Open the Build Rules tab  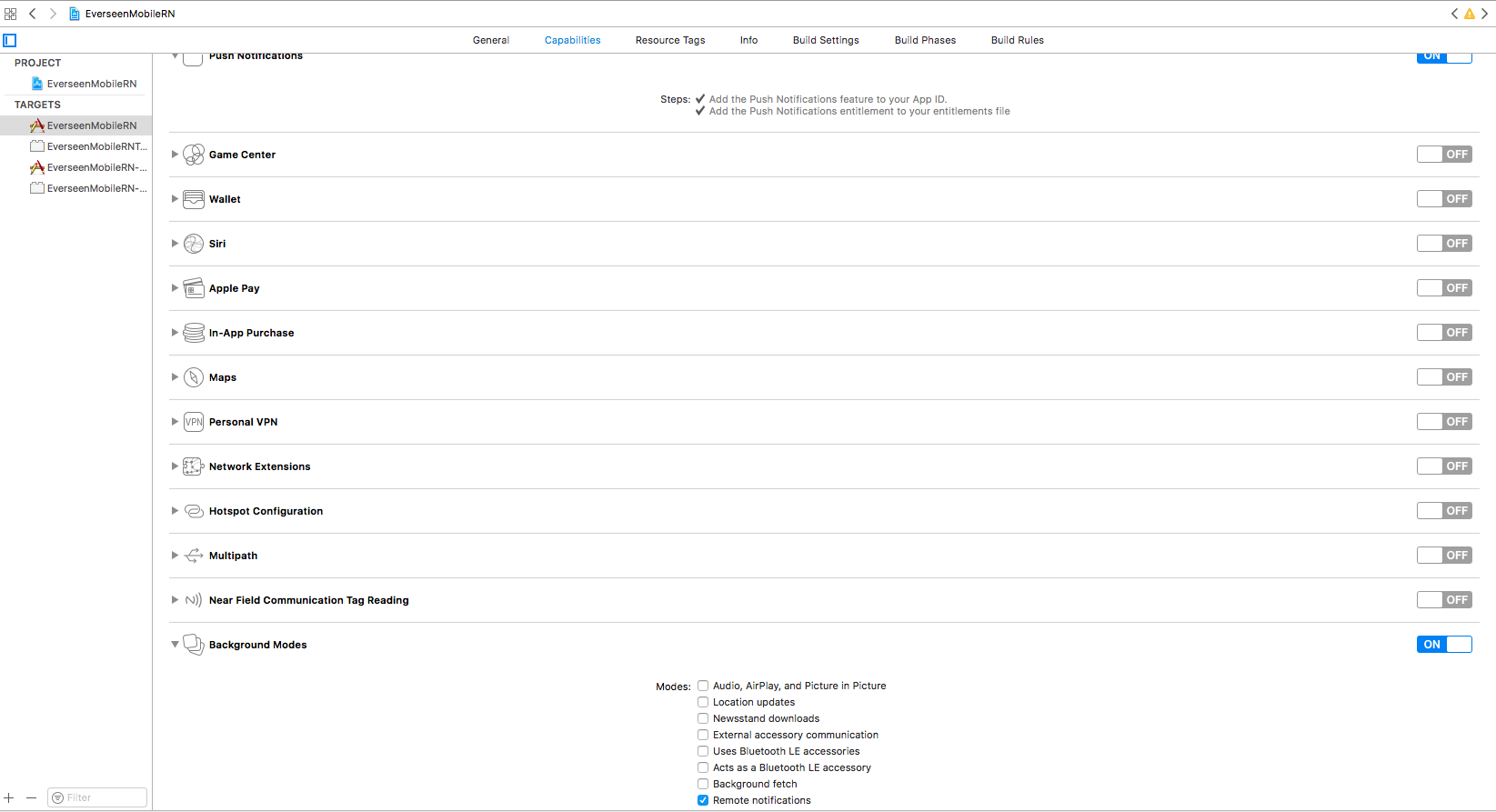(x=1018, y=40)
